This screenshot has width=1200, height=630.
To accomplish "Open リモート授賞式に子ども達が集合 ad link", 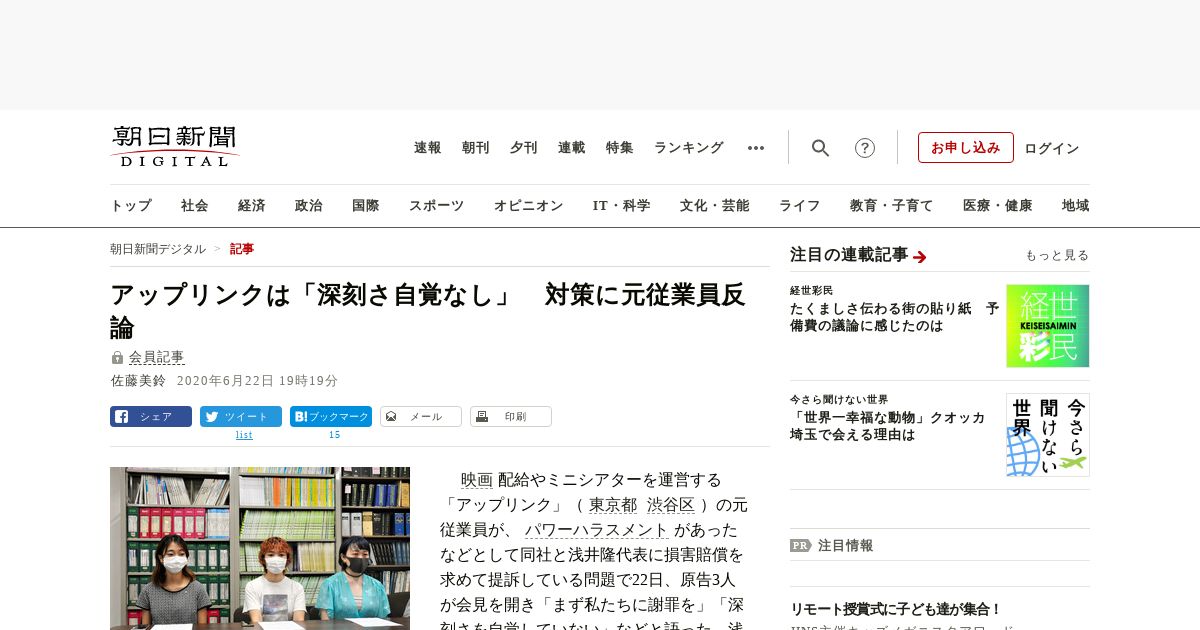I will (x=896, y=609).
